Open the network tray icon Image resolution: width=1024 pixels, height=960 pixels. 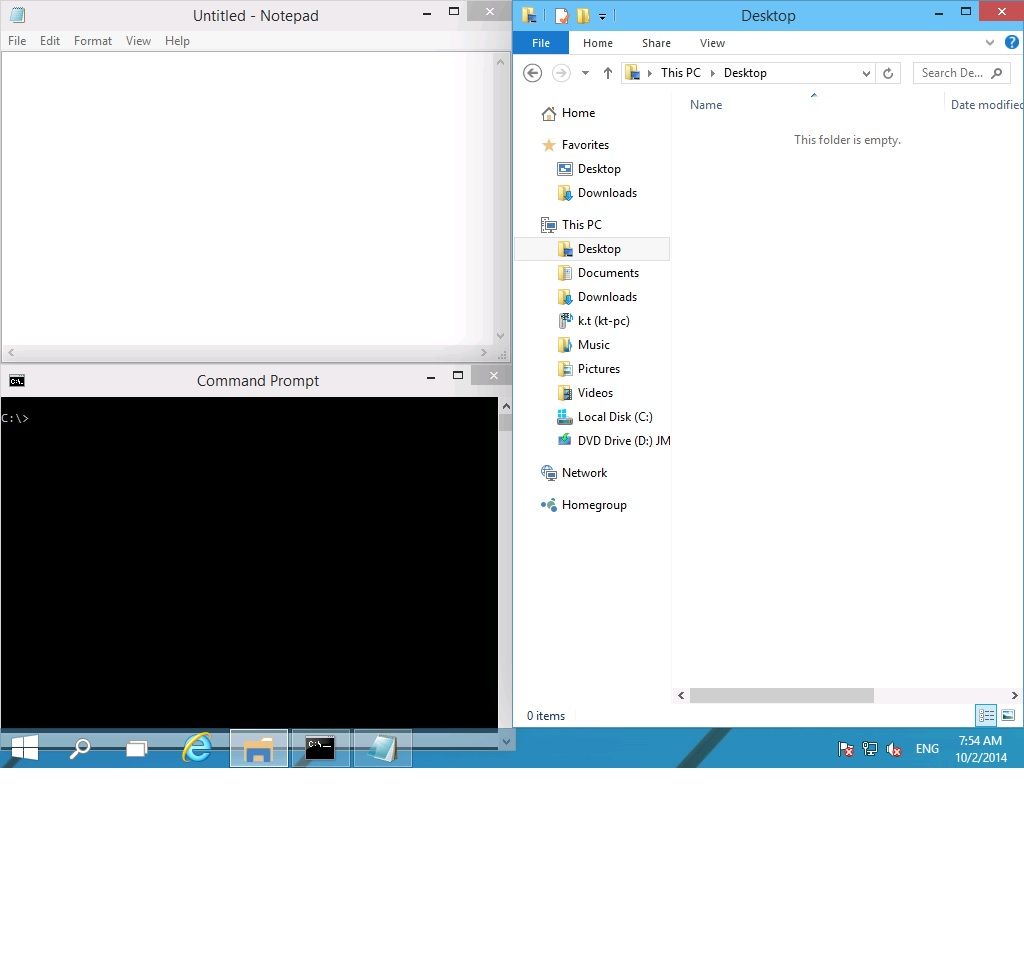pyautogui.click(x=869, y=749)
